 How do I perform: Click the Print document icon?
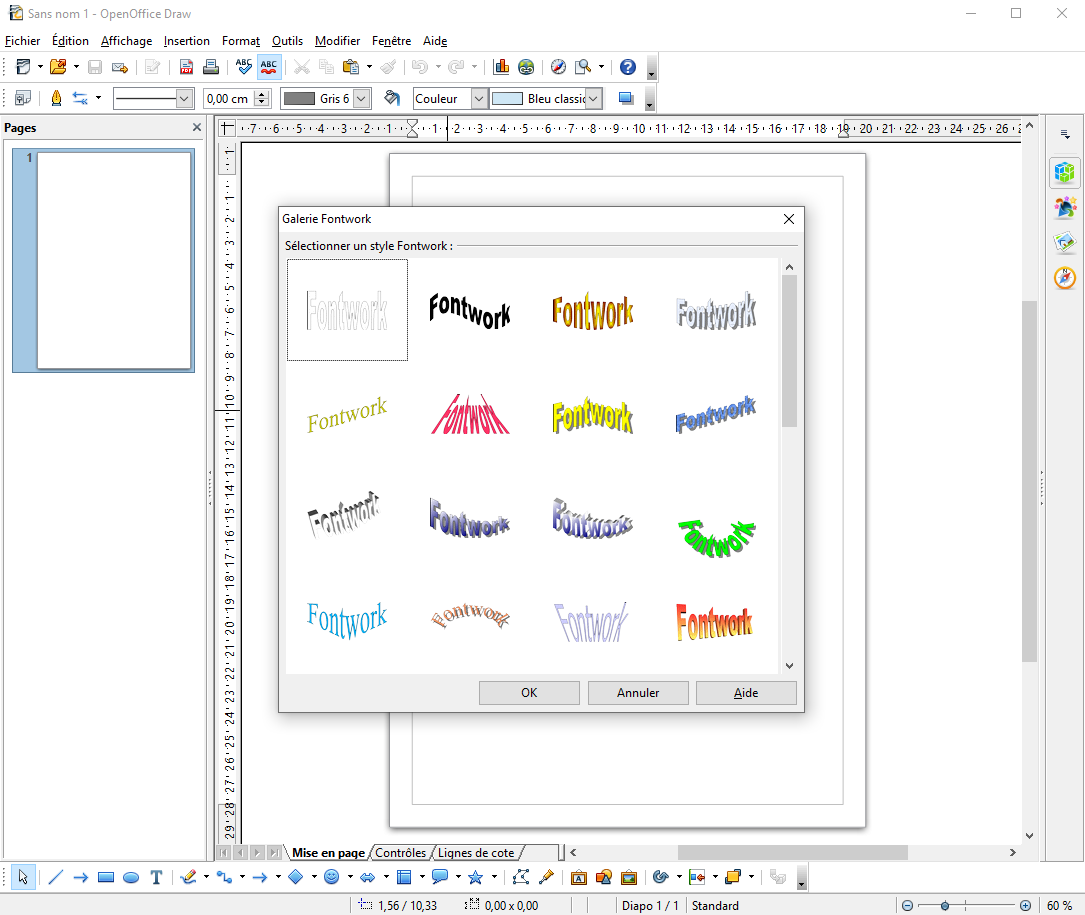coord(211,67)
